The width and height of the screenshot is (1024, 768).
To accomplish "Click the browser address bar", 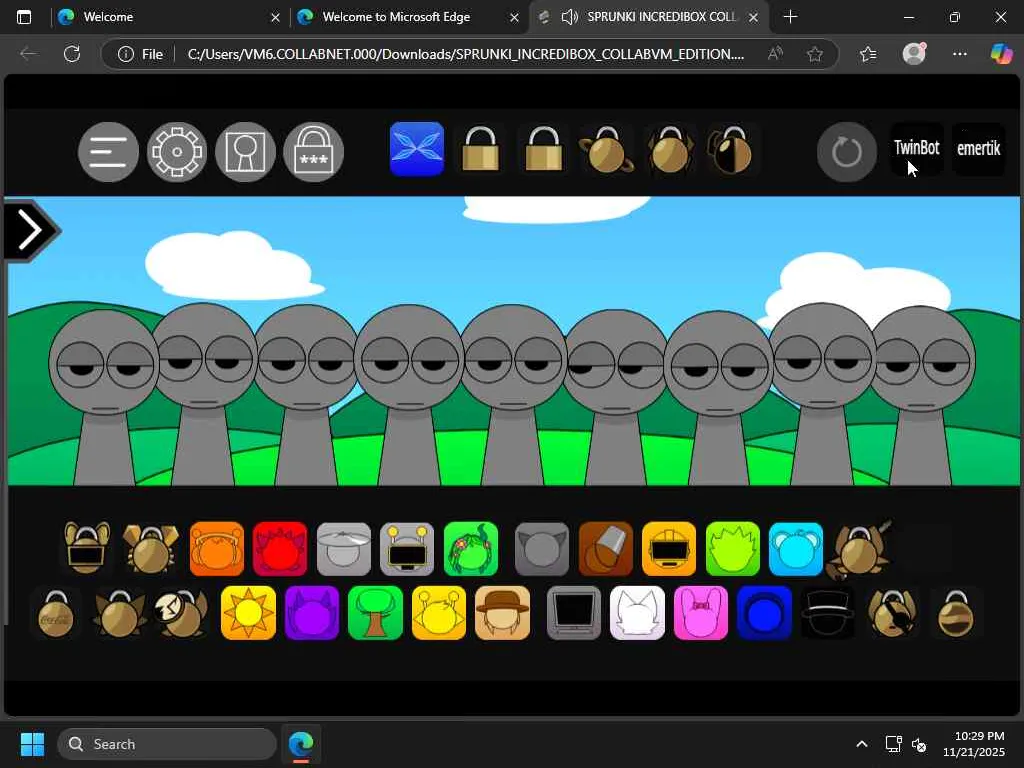I will (465, 54).
